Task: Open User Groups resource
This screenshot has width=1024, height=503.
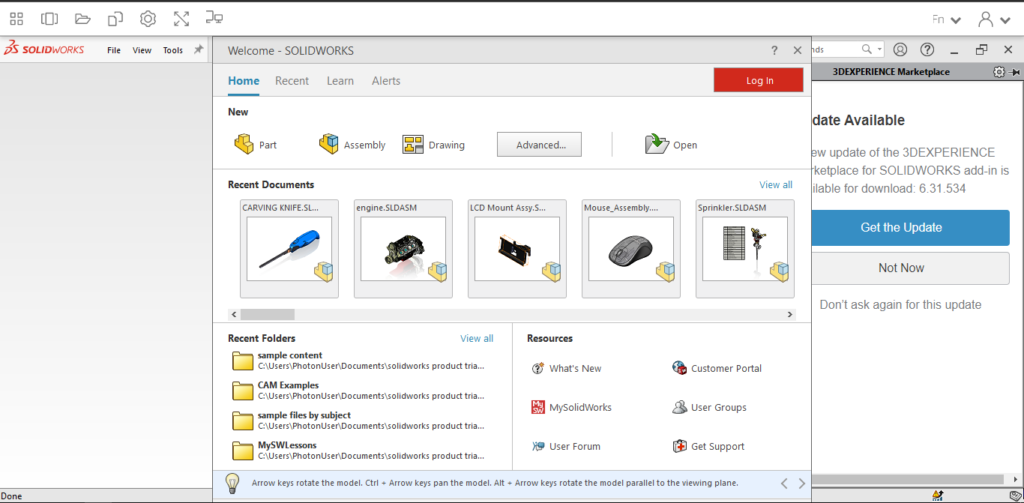Action: pyautogui.click(x=709, y=407)
